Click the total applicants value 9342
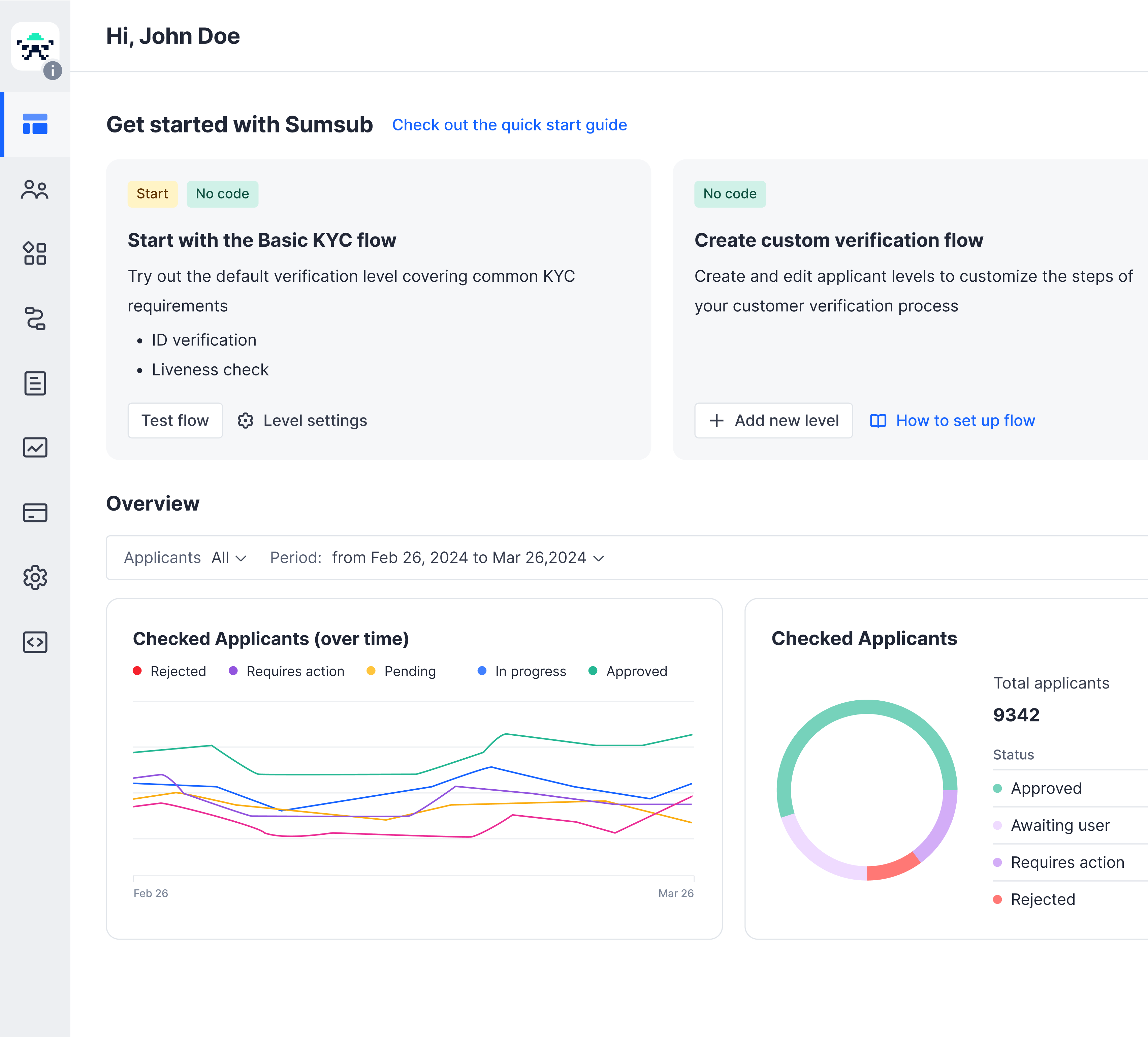 point(1017,715)
